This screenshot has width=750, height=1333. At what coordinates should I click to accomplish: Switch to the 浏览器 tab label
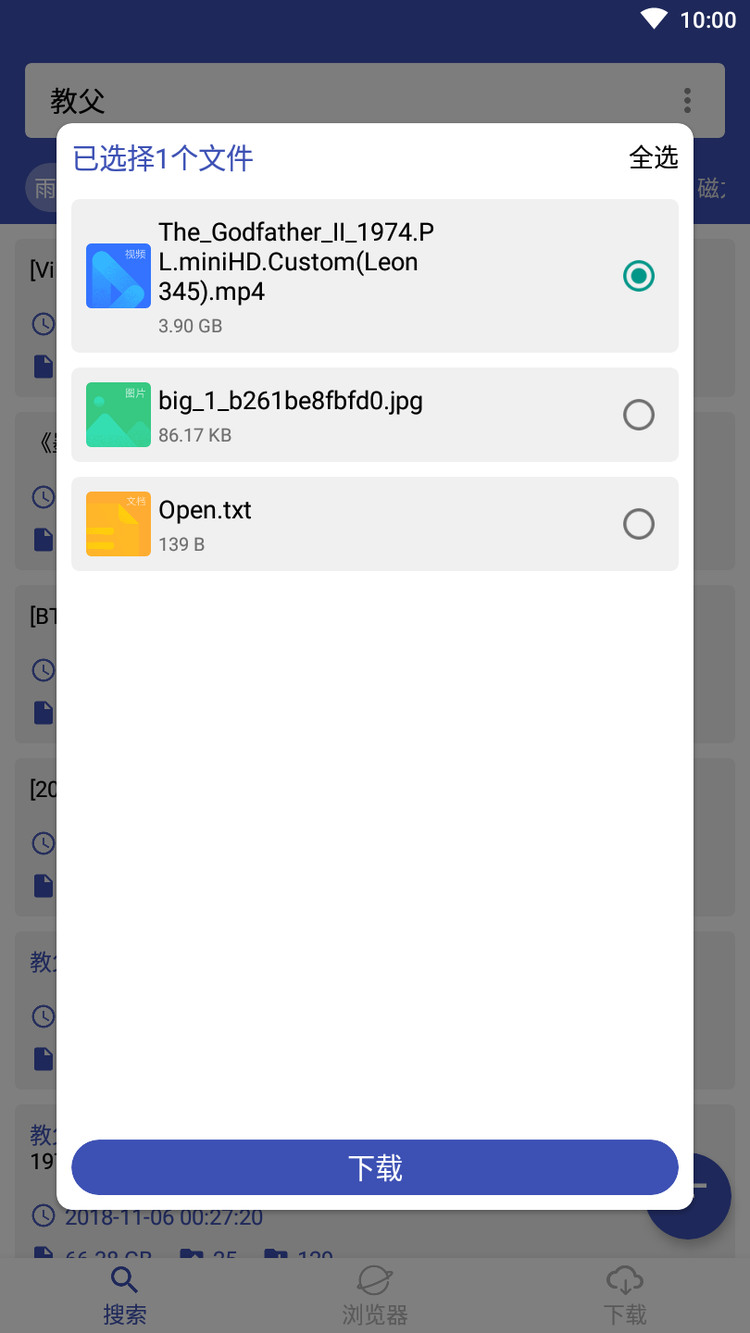click(x=374, y=1314)
